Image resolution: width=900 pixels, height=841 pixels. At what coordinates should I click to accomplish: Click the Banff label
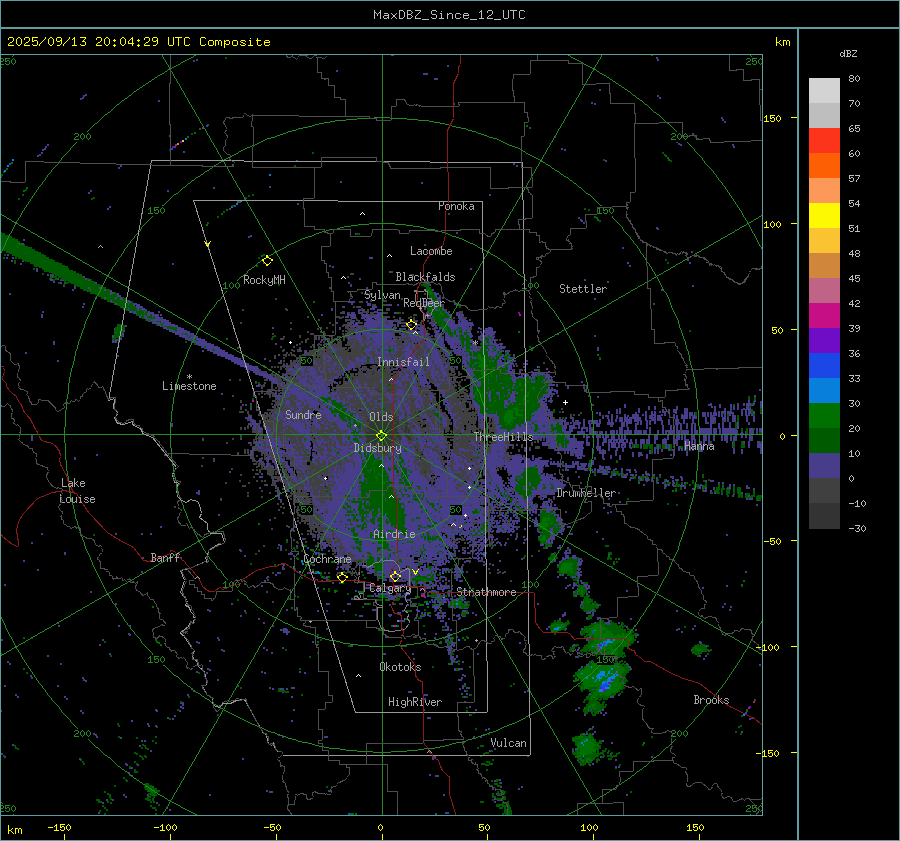coord(165,557)
